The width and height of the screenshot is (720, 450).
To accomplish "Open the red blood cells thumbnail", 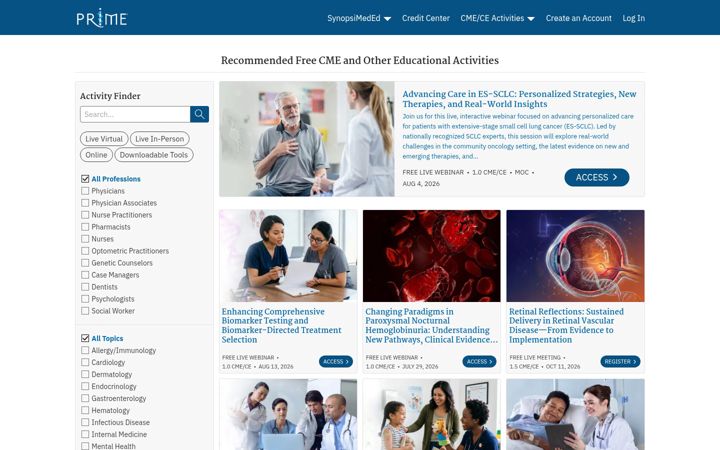I will (432, 256).
